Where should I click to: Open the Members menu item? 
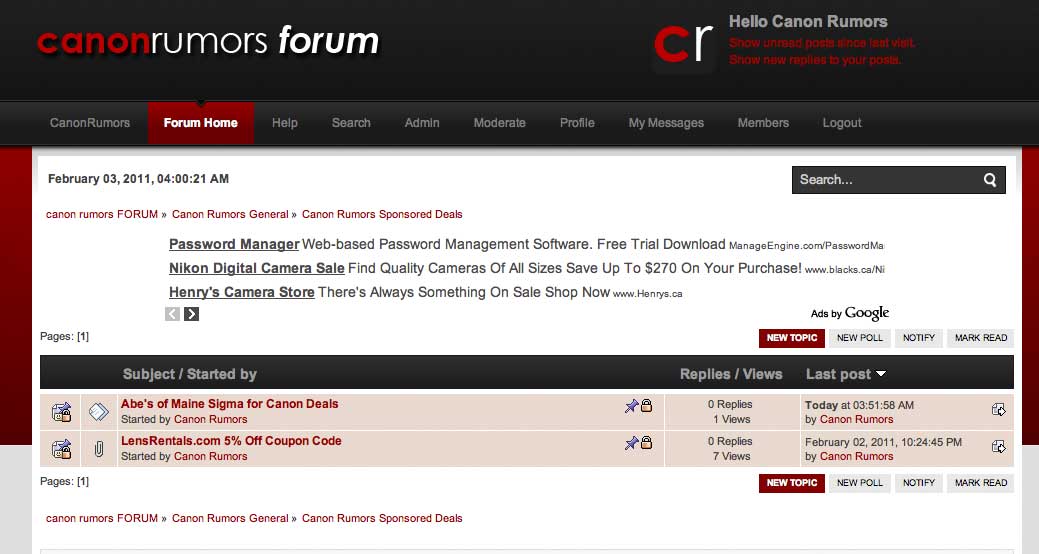(x=763, y=123)
